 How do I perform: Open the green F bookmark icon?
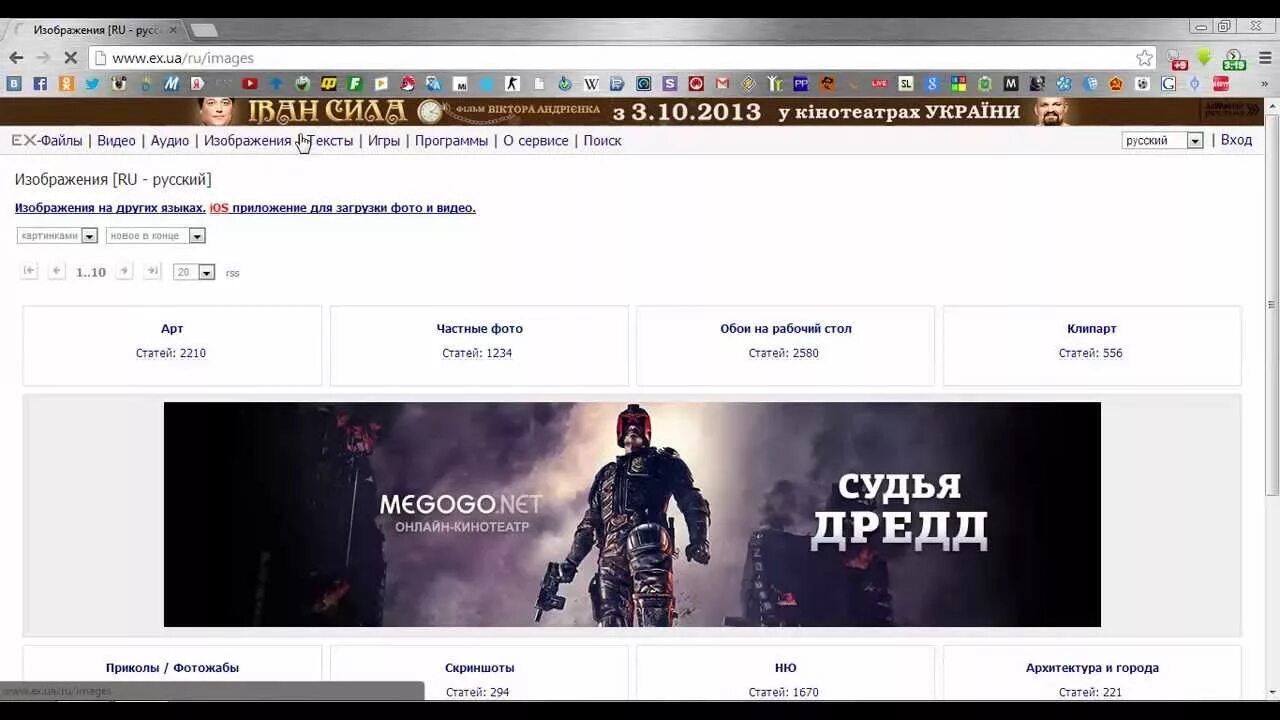click(354, 84)
